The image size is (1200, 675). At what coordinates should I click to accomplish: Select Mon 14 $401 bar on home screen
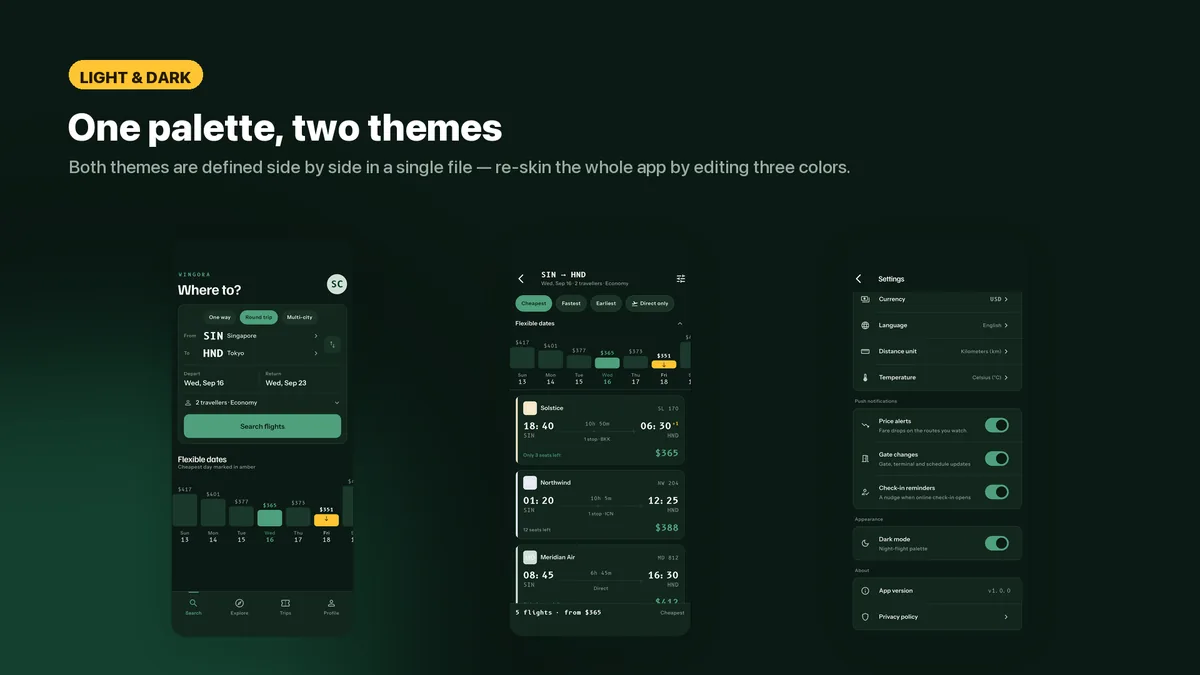(213, 513)
